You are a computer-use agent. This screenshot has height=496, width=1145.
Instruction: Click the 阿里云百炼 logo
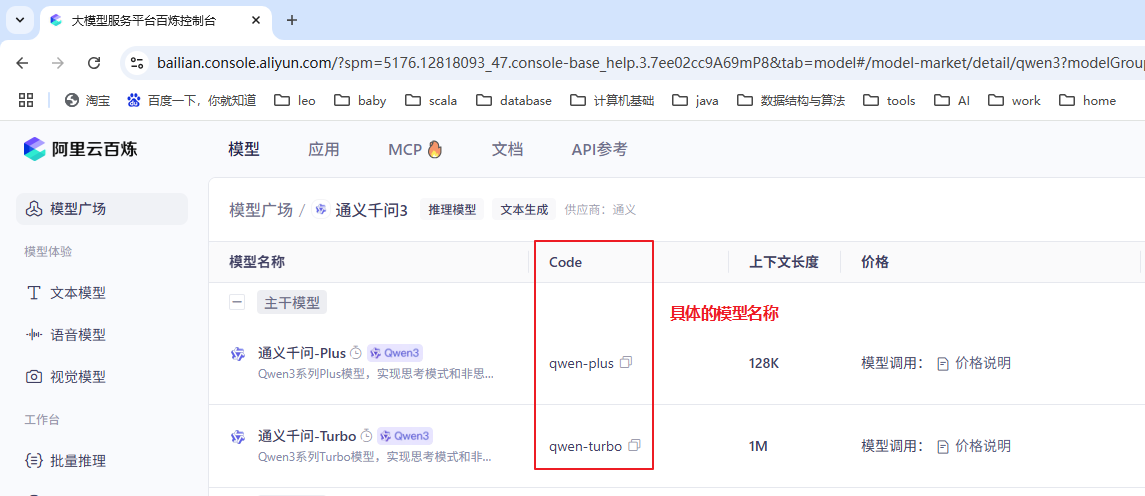point(80,149)
